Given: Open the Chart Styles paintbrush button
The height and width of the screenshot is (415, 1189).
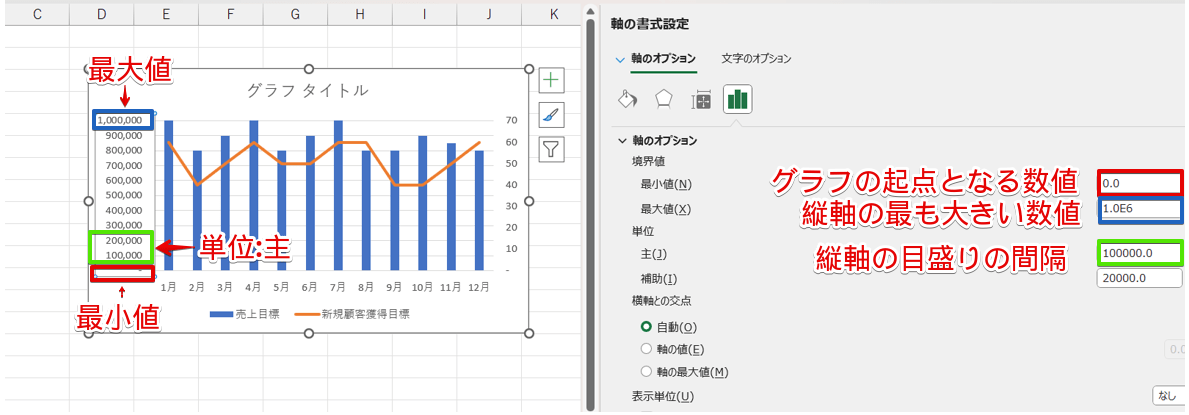Looking at the screenshot, I should [x=552, y=115].
